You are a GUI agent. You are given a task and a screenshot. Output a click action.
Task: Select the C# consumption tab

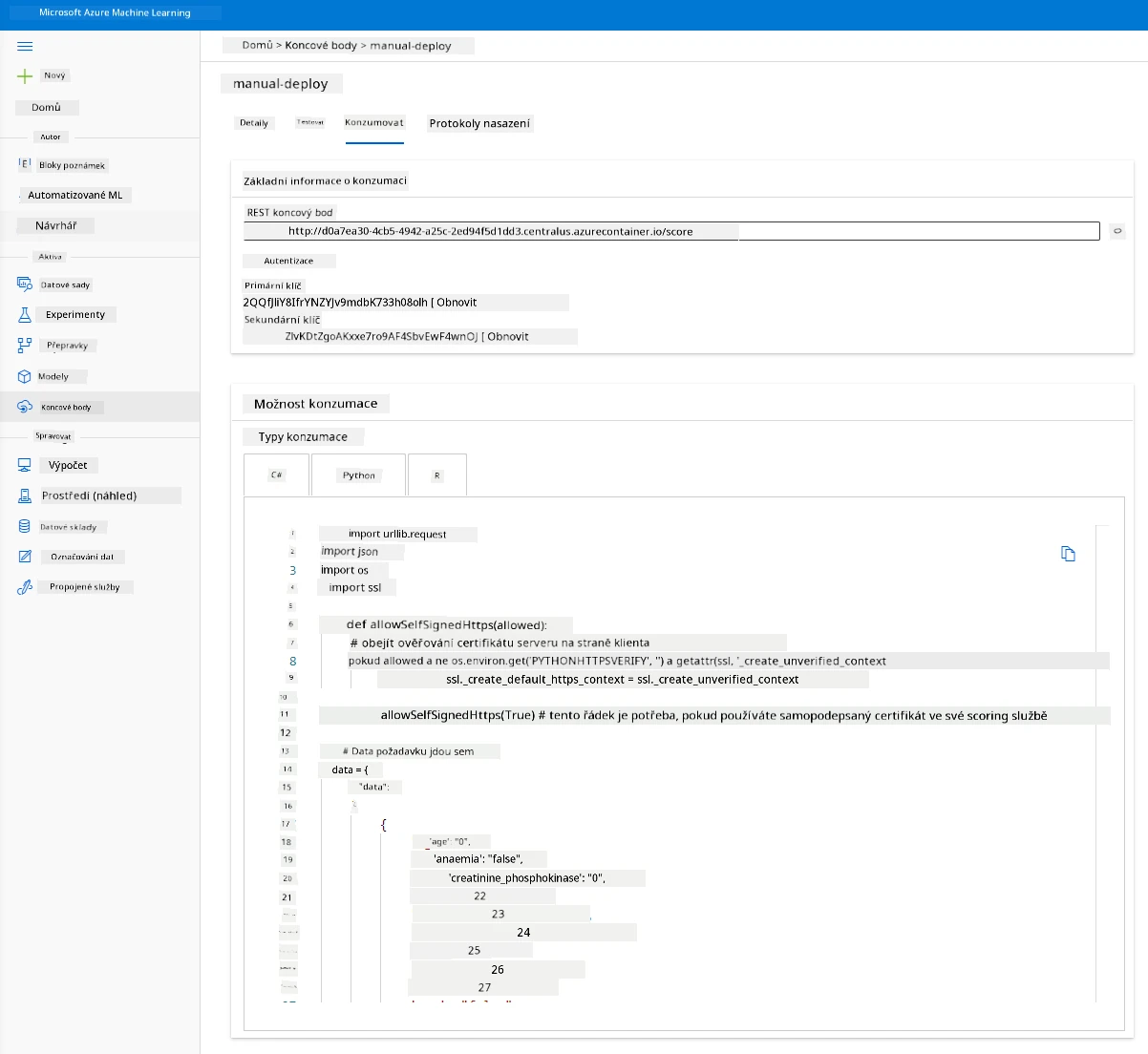277,474
